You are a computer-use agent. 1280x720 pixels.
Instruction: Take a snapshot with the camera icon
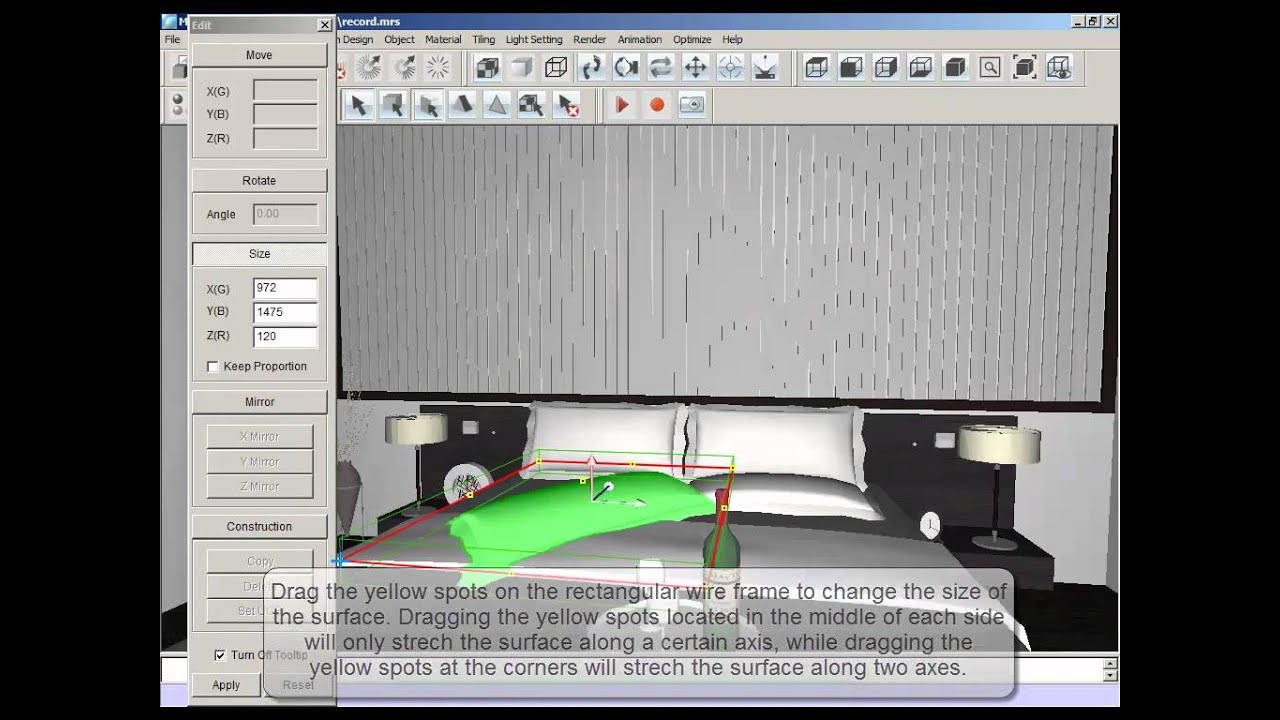tap(692, 104)
